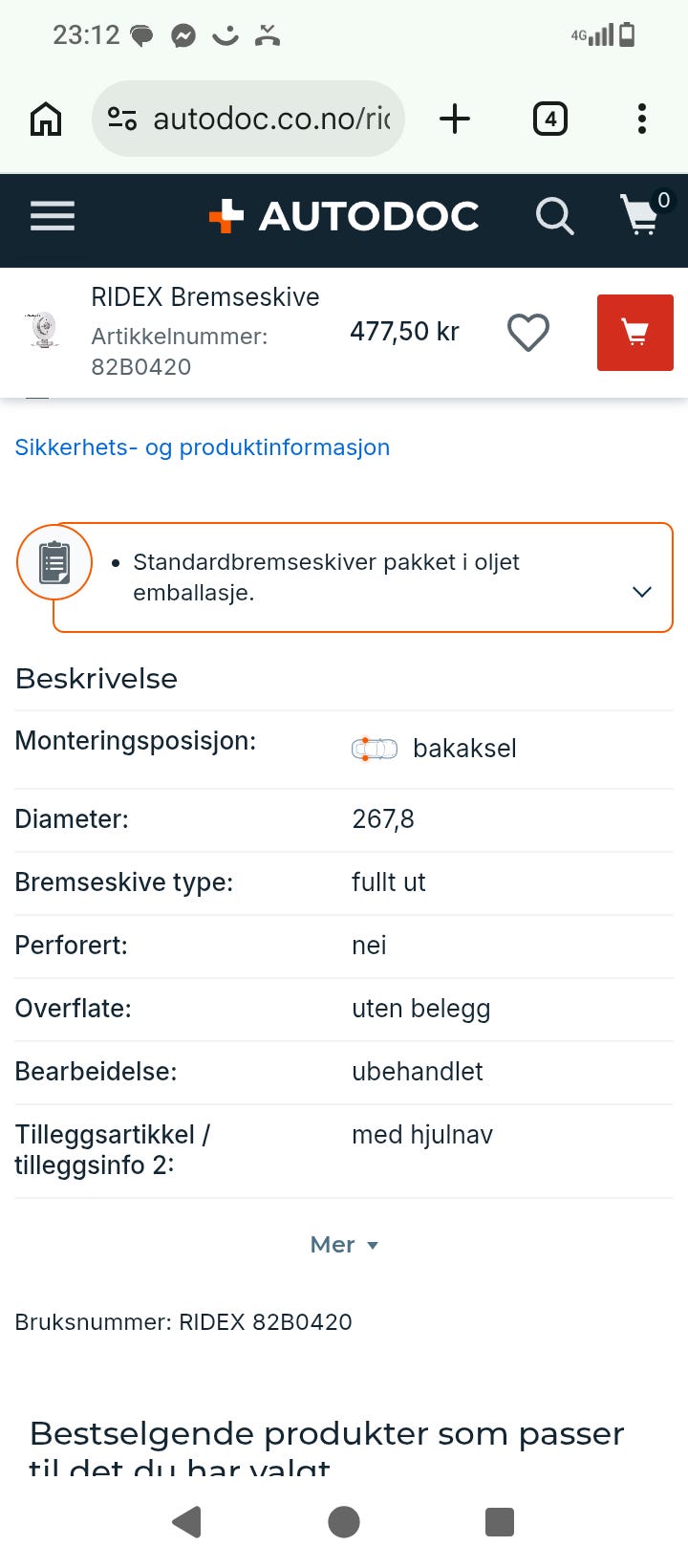The image size is (688, 1568).
Task: Expand more specifications with Mer
Action: [344, 1245]
